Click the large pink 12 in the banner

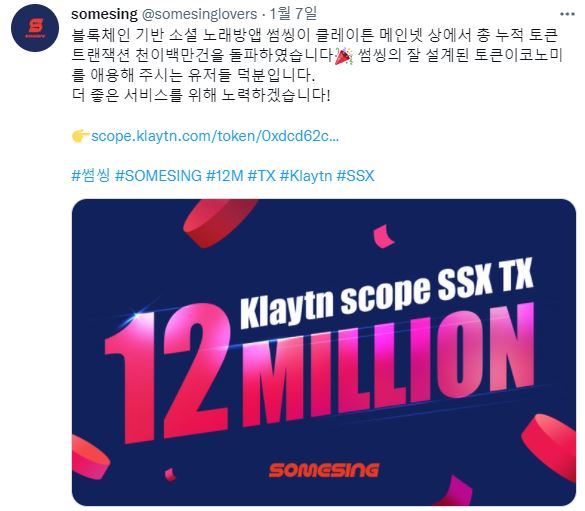point(167,373)
